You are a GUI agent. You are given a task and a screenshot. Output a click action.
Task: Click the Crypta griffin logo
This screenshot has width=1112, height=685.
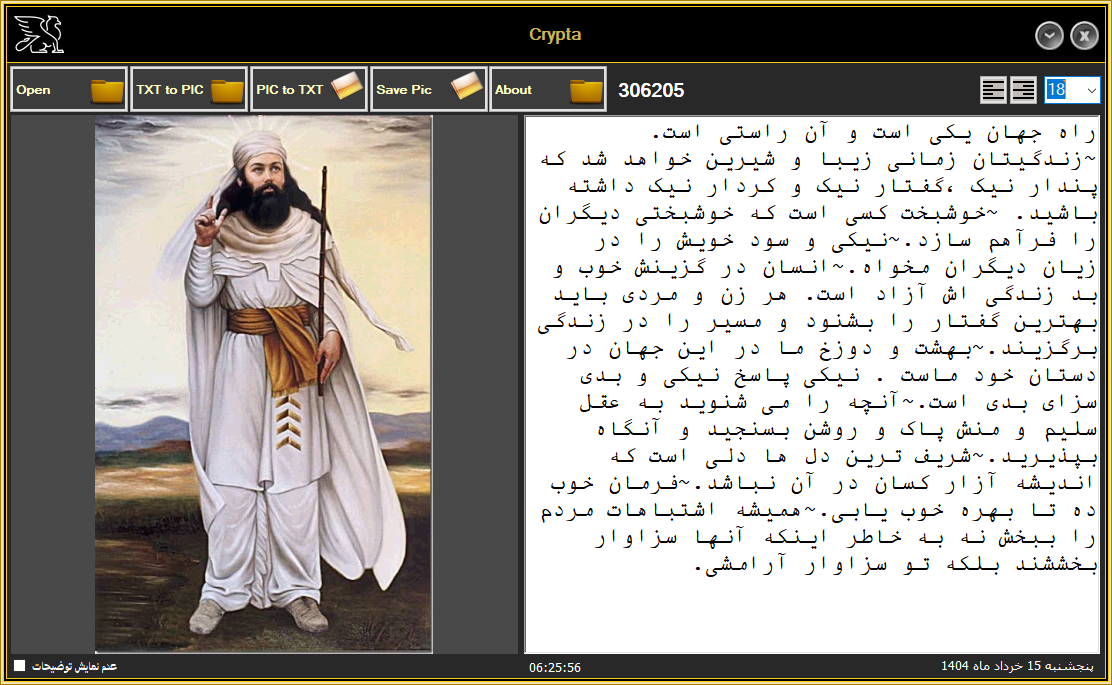point(39,34)
